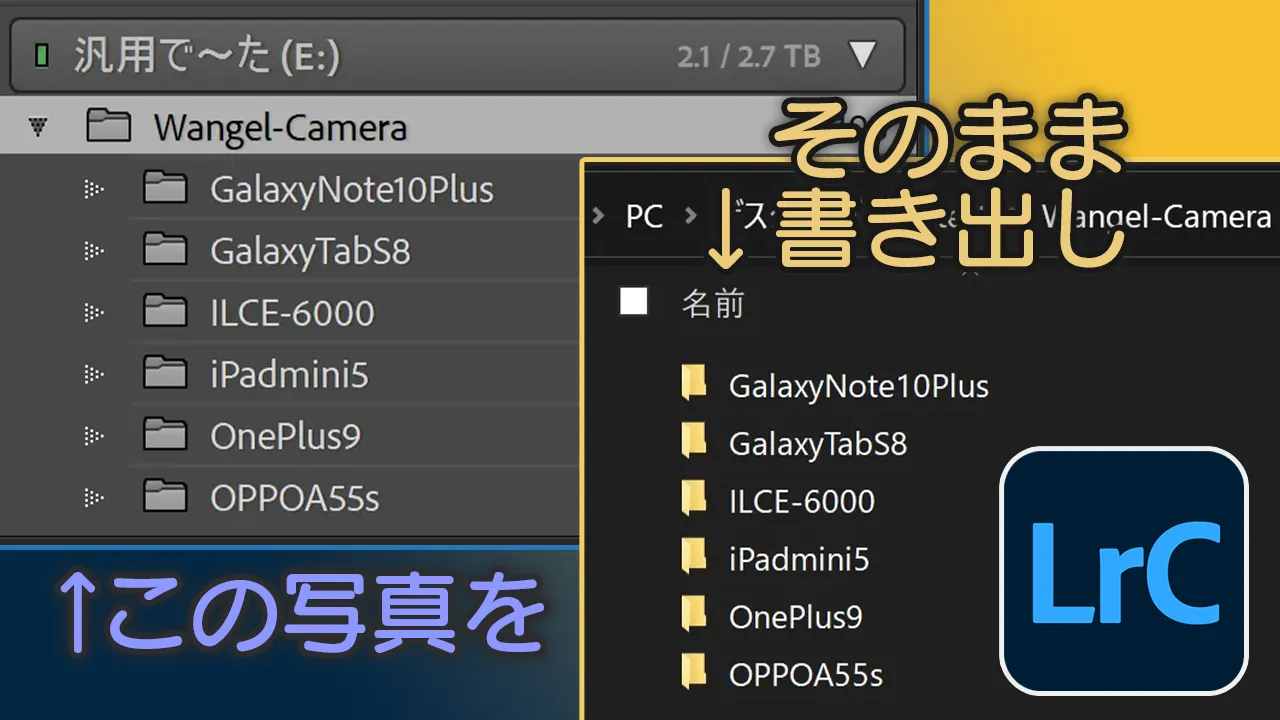Select iPadmini5 name in Explorer list
This screenshot has width=1280, height=720.
point(799,561)
